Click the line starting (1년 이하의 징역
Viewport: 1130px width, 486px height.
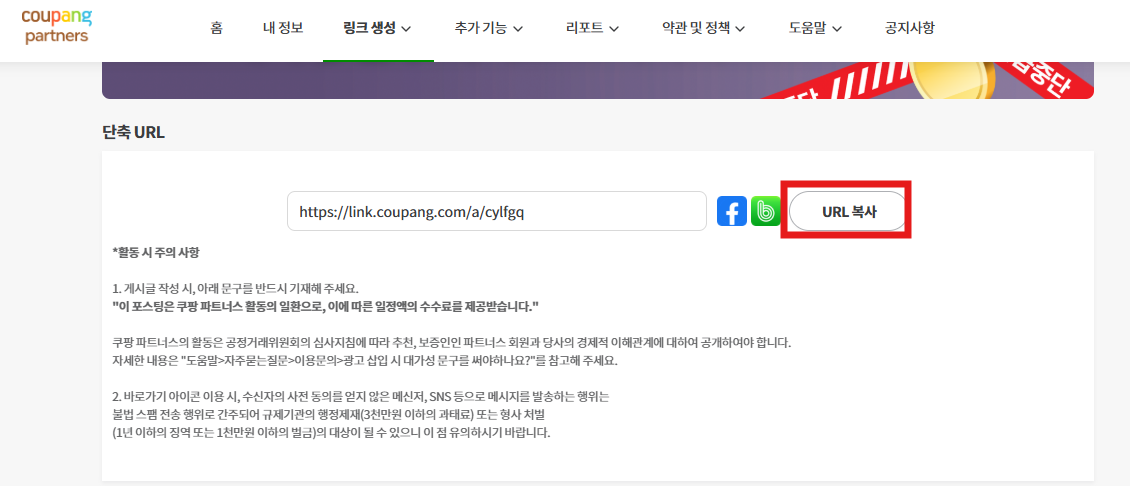pos(331,433)
